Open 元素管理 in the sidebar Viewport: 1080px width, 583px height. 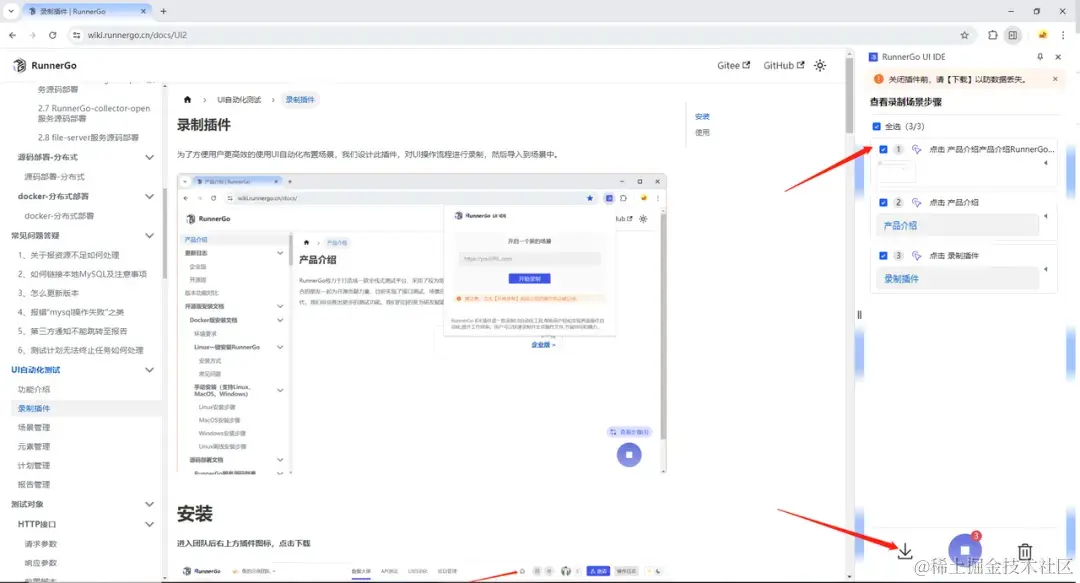pyautogui.click(x=34, y=447)
